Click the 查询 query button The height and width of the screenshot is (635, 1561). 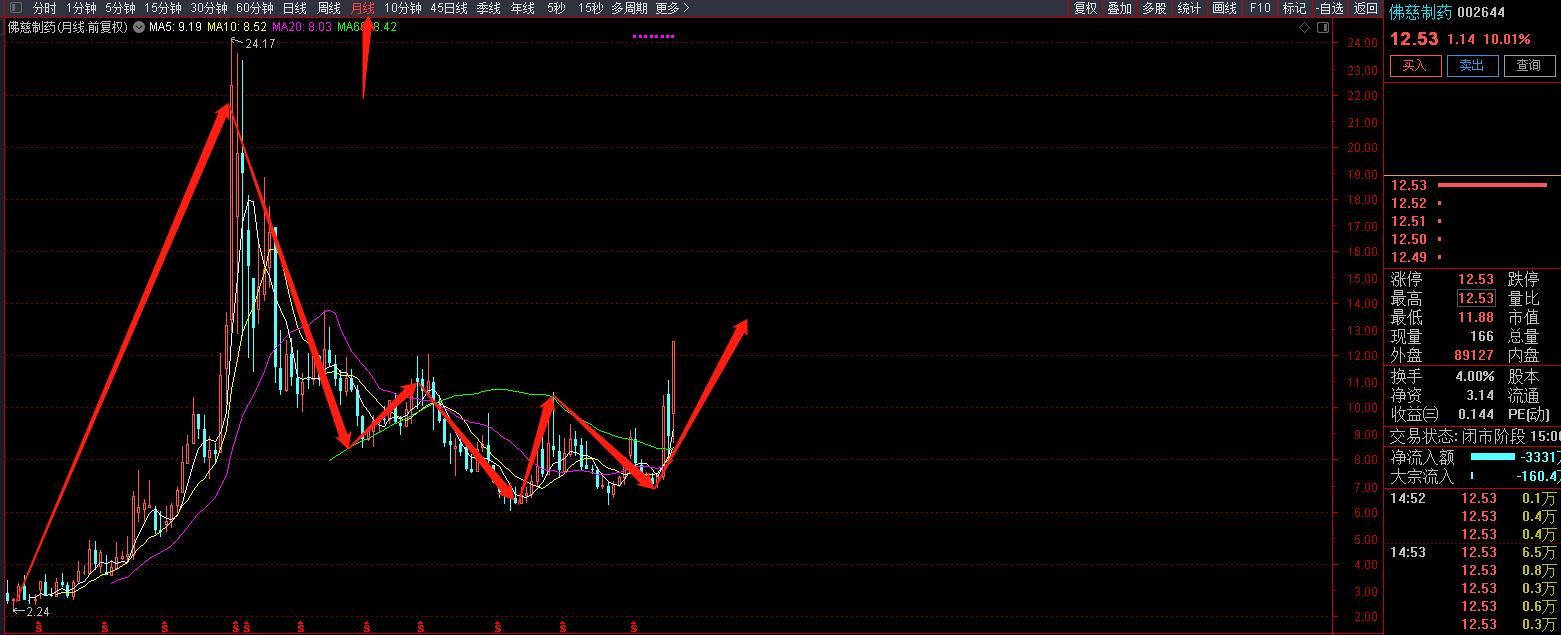[x=1529, y=66]
